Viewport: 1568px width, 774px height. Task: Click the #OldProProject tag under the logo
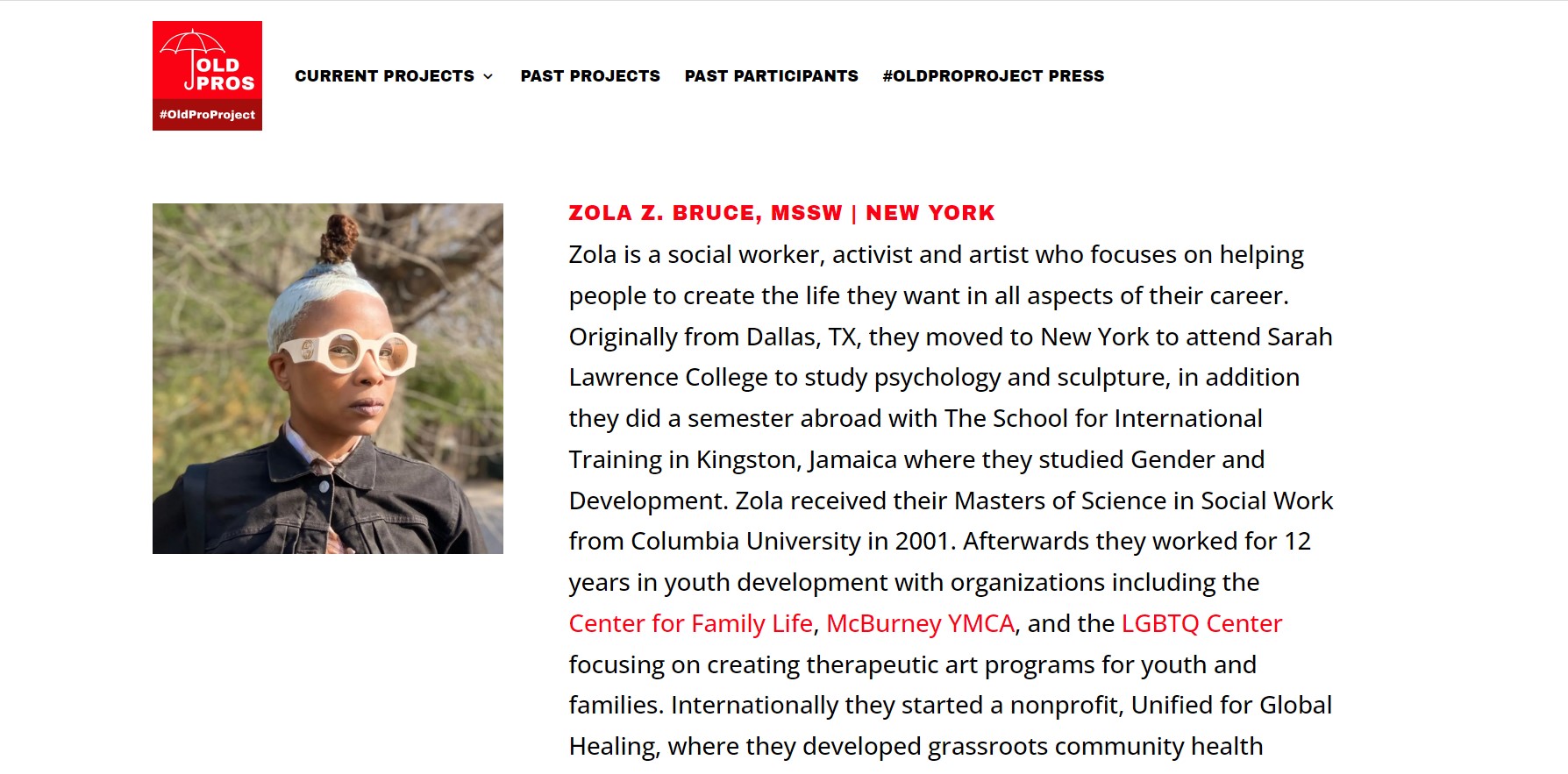coord(207,115)
